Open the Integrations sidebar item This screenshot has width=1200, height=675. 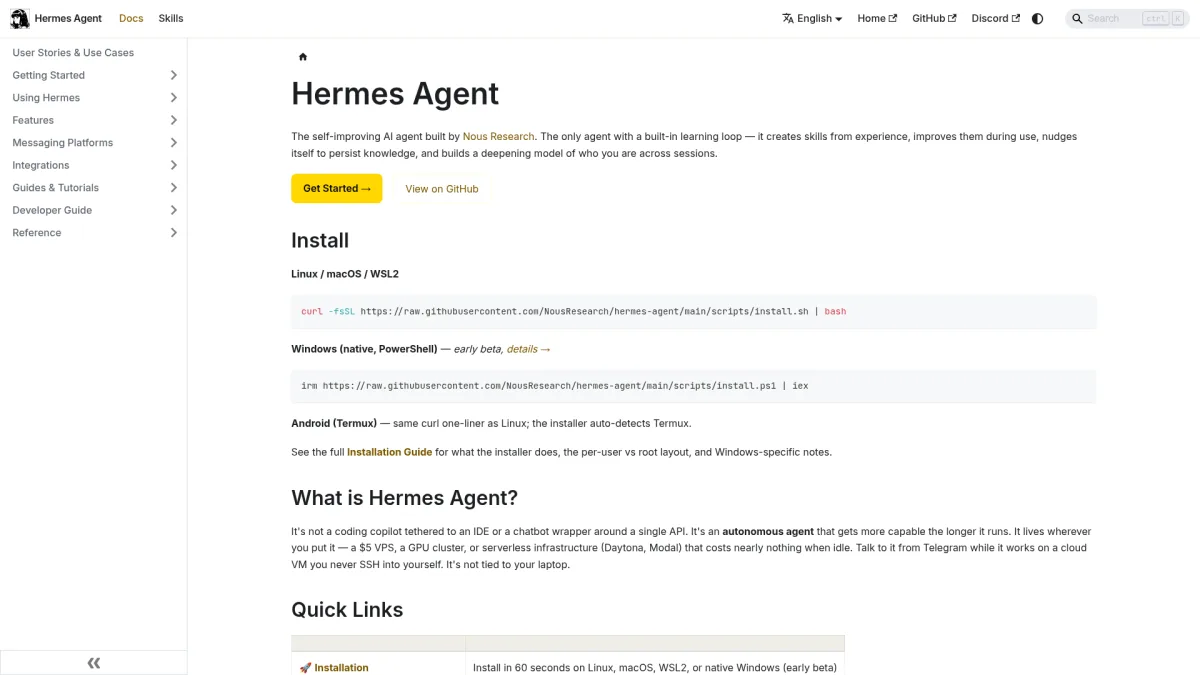[41, 165]
